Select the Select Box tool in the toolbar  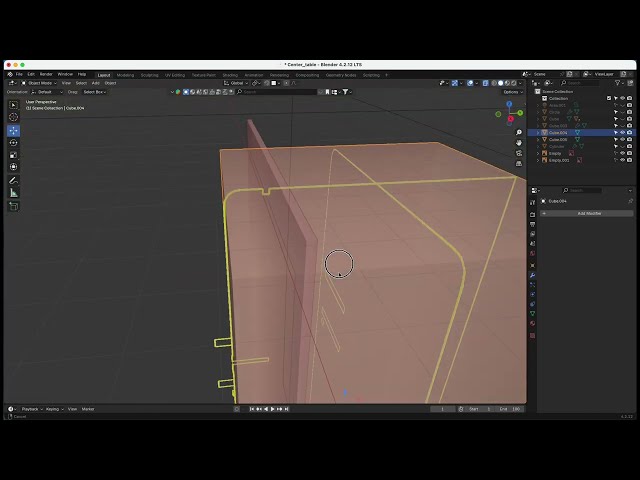pyautogui.click(x=13, y=105)
